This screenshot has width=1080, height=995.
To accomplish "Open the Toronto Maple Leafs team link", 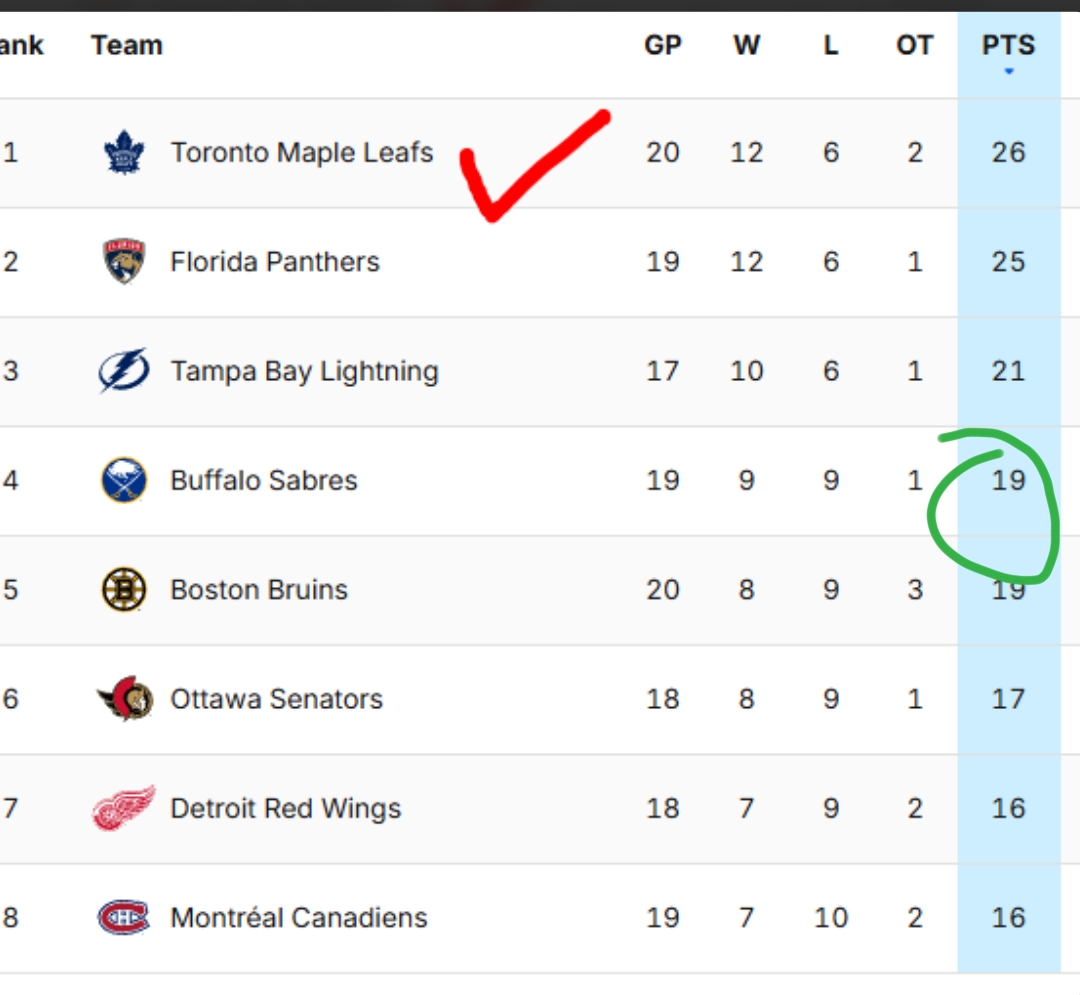I will [x=302, y=152].
